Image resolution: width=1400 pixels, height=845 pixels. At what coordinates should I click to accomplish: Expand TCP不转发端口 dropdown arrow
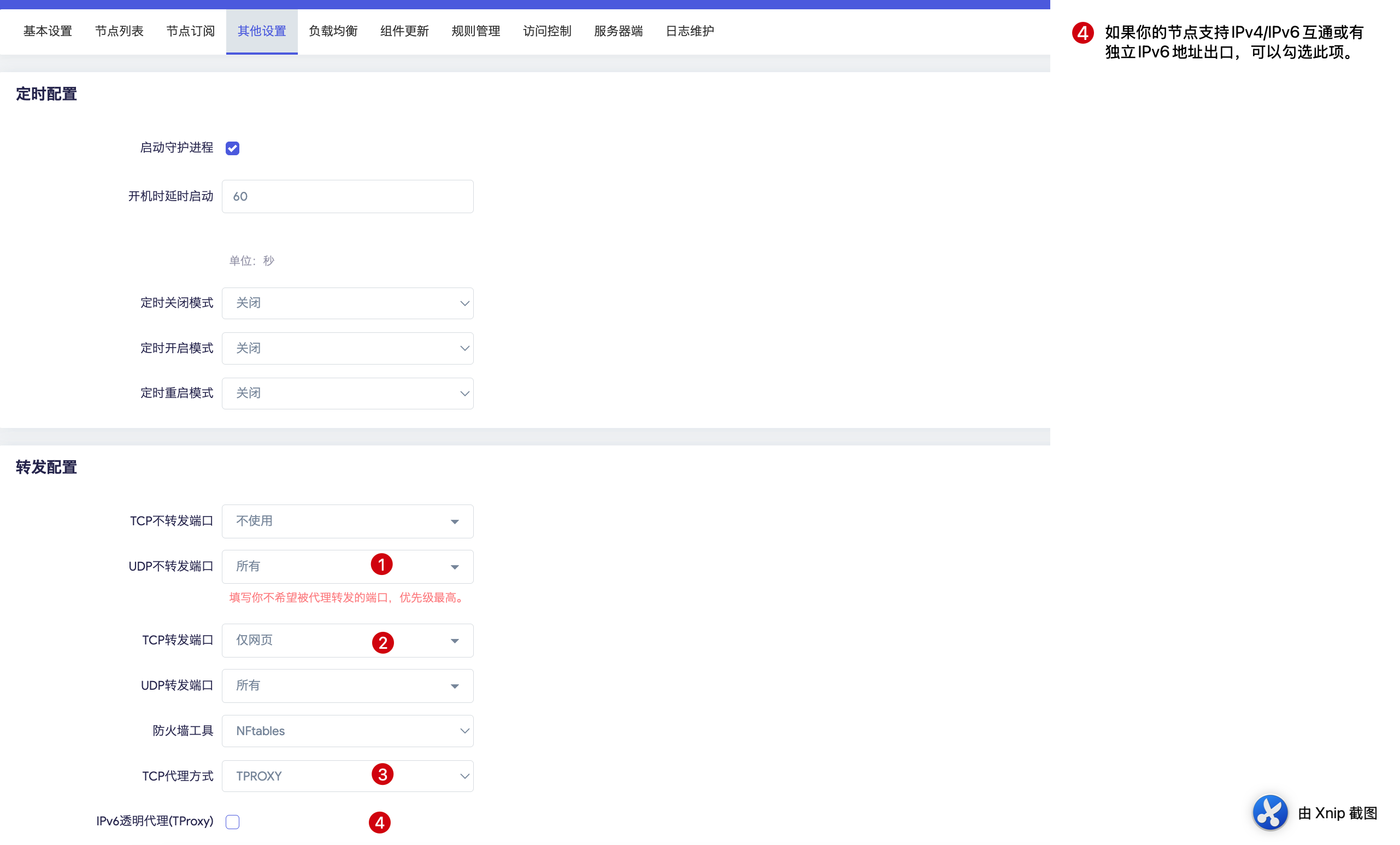click(x=455, y=521)
